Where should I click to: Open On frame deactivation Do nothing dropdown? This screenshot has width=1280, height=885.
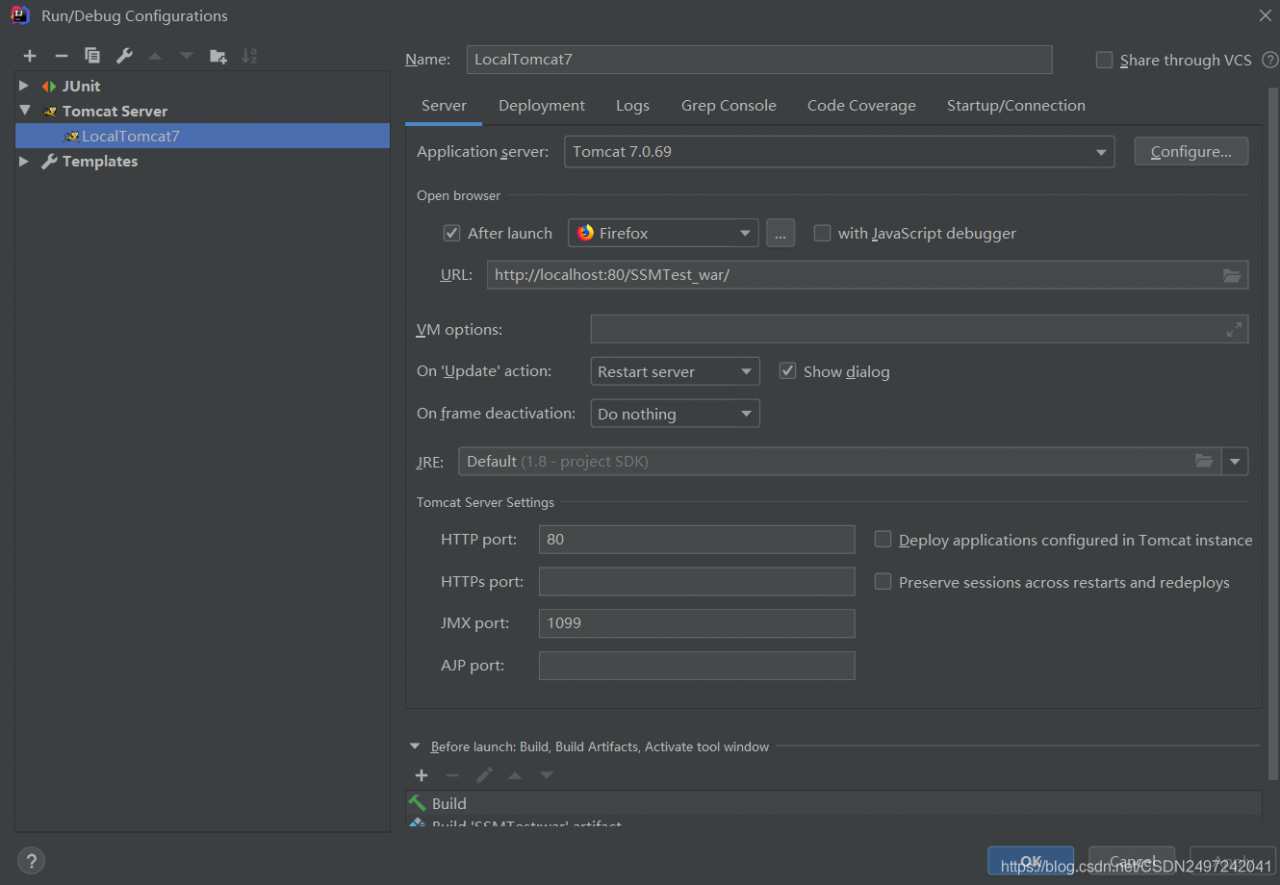pos(675,413)
